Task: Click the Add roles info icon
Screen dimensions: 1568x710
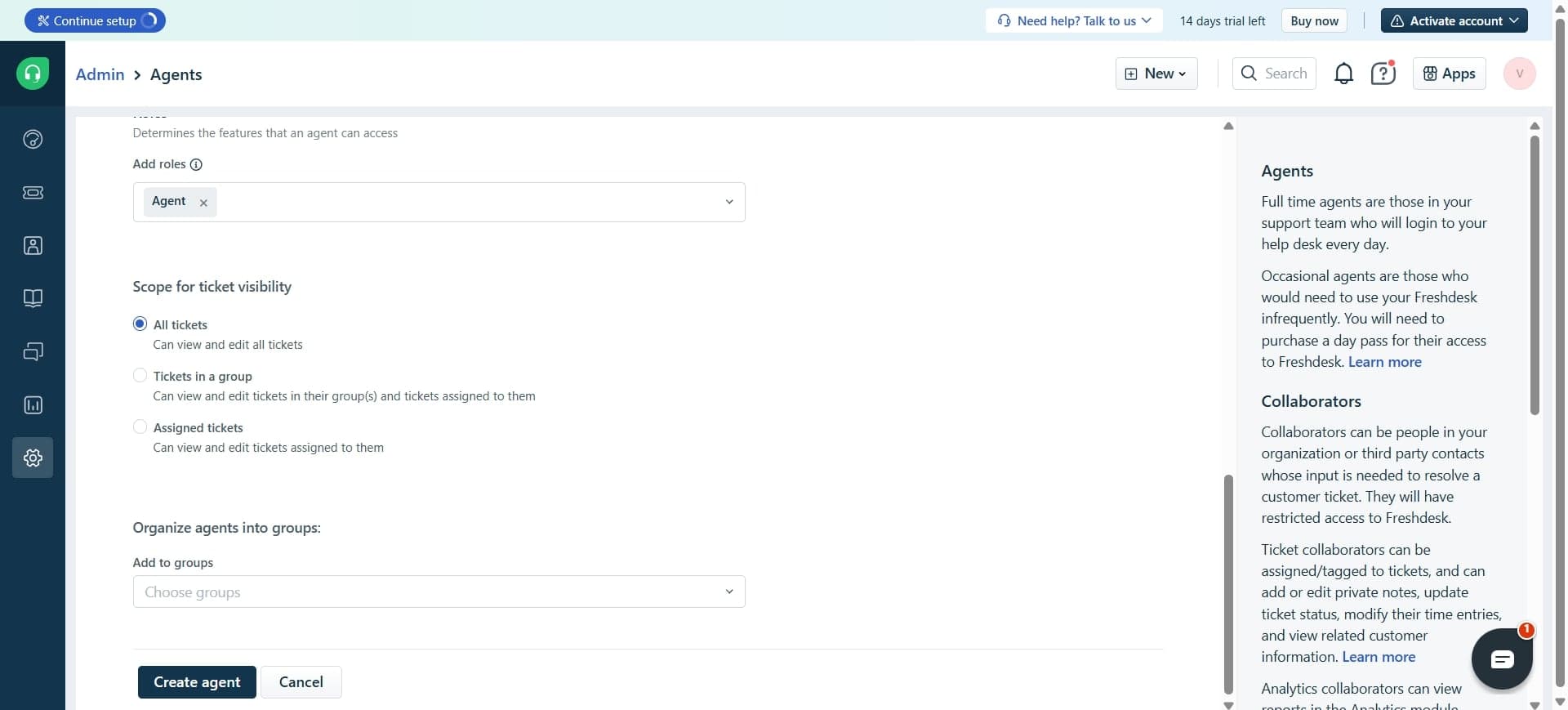Action: click(196, 164)
